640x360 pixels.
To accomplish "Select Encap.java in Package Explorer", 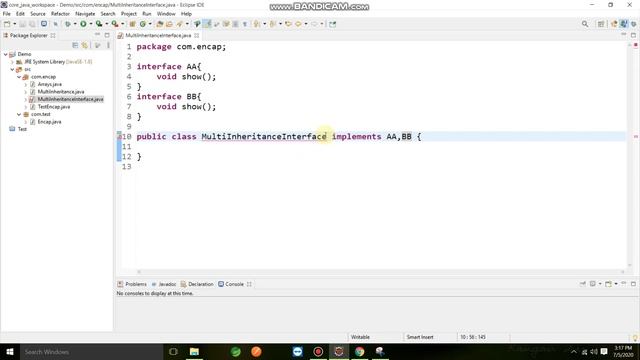I will pyautogui.click(x=49, y=122).
